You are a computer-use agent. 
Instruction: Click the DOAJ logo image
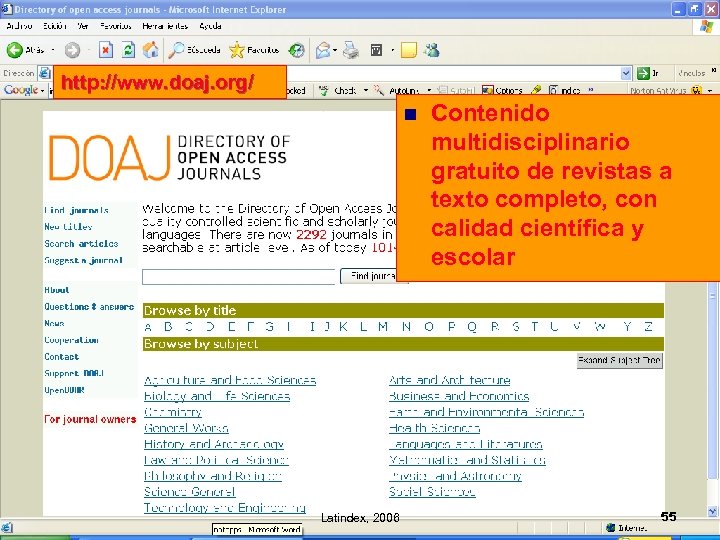pyautogui.click(x=169, y=158)
